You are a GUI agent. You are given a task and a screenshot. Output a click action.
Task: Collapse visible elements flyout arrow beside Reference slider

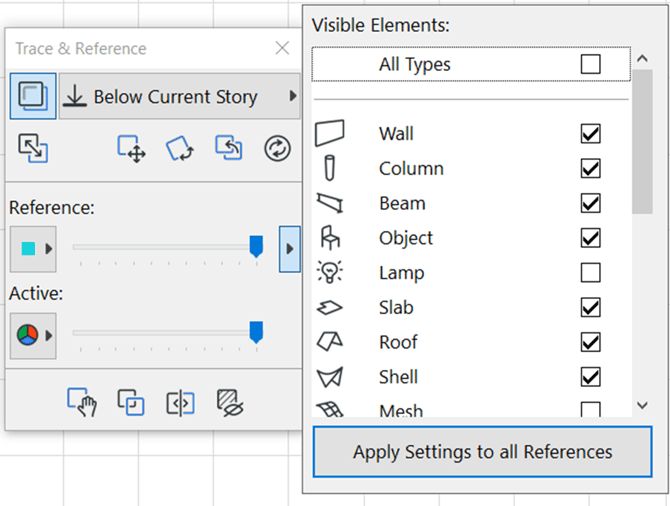click(289, 249)
